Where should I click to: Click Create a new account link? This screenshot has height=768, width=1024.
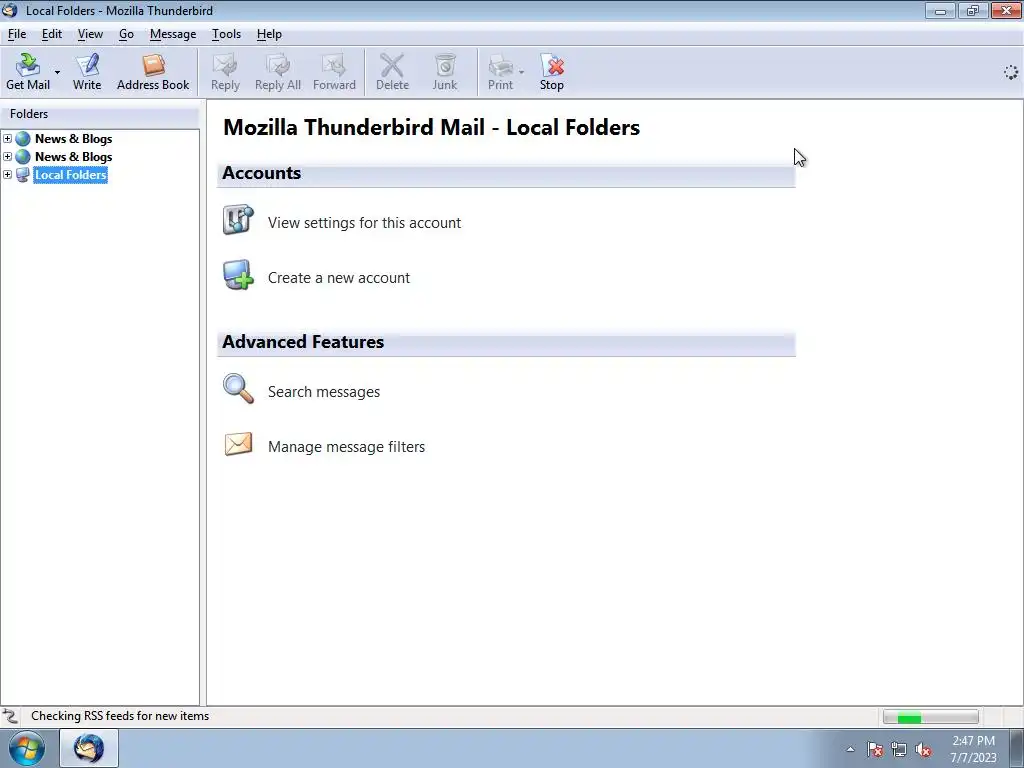click(x=339, y=278)
